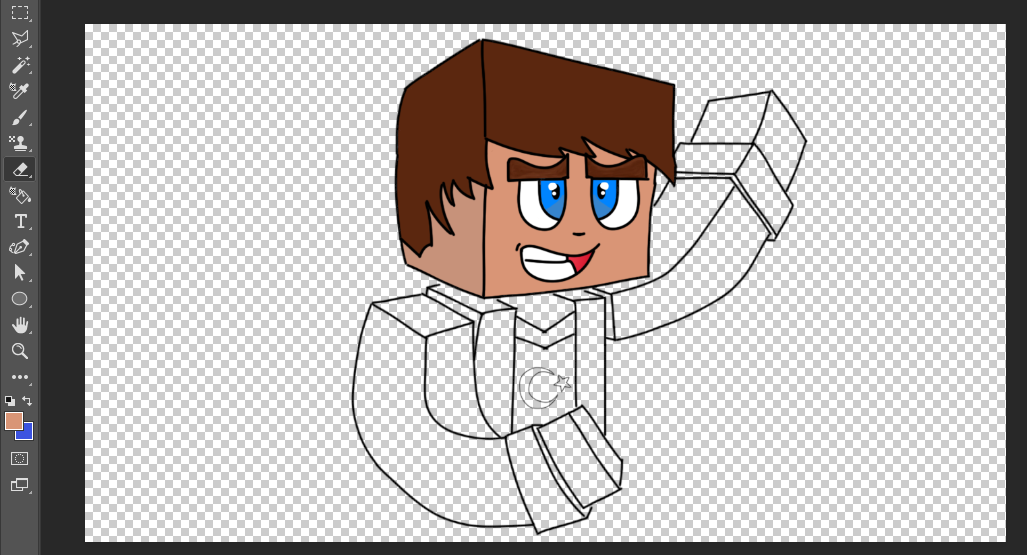Toggle Quick Mask mode
Viewport: 1027px width, 555px height.
click(20, 459)
